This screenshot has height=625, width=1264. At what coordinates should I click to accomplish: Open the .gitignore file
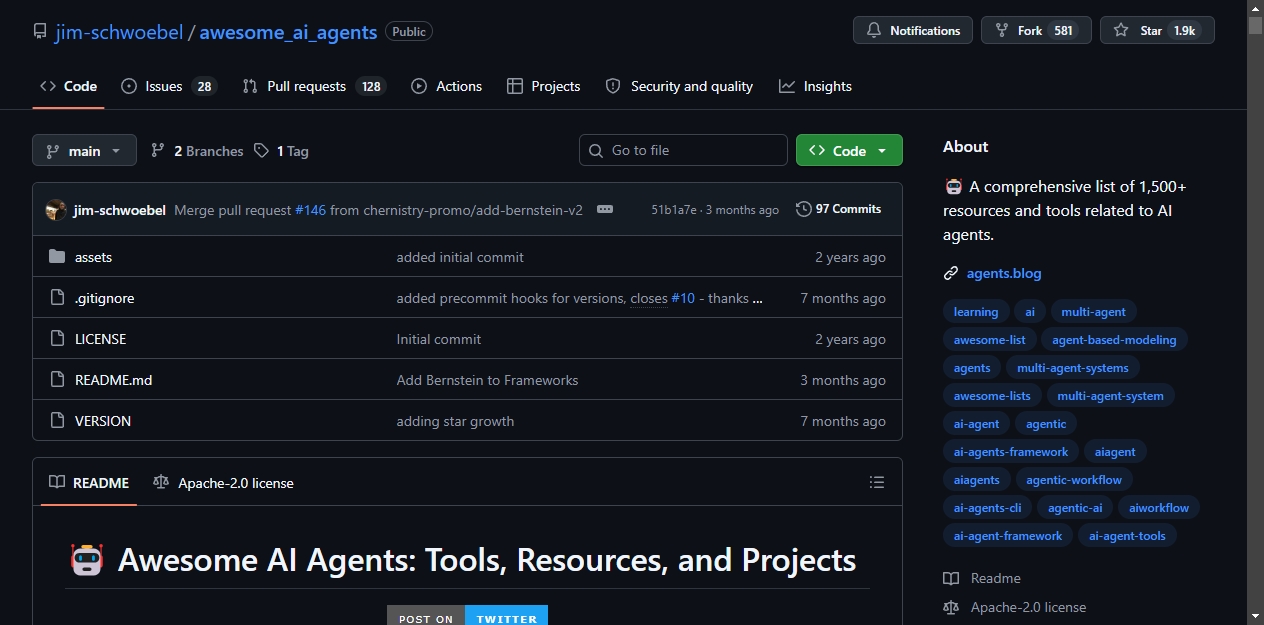click(104, 298)
